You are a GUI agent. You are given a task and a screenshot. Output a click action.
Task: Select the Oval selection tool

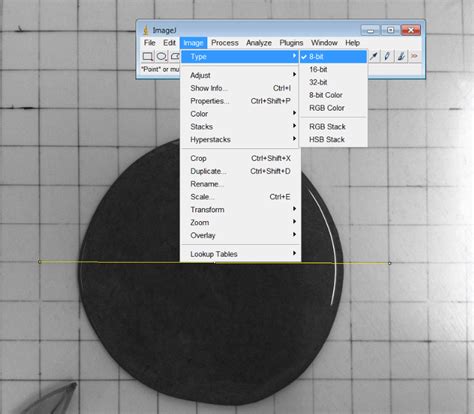[162, 56]
